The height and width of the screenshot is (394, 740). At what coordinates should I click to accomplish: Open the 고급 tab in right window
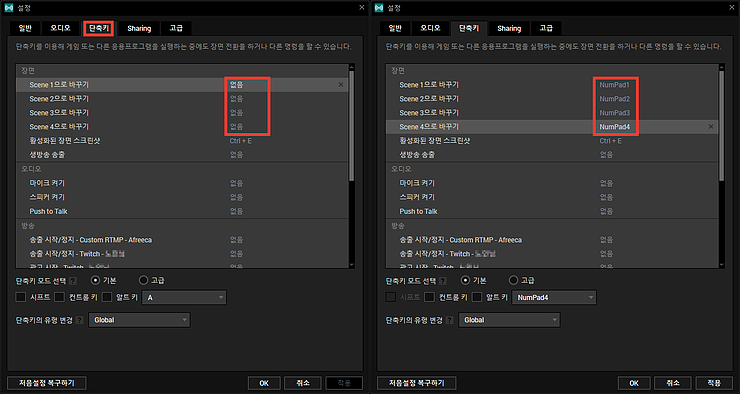pyautogui.click(x=546, y=28)
